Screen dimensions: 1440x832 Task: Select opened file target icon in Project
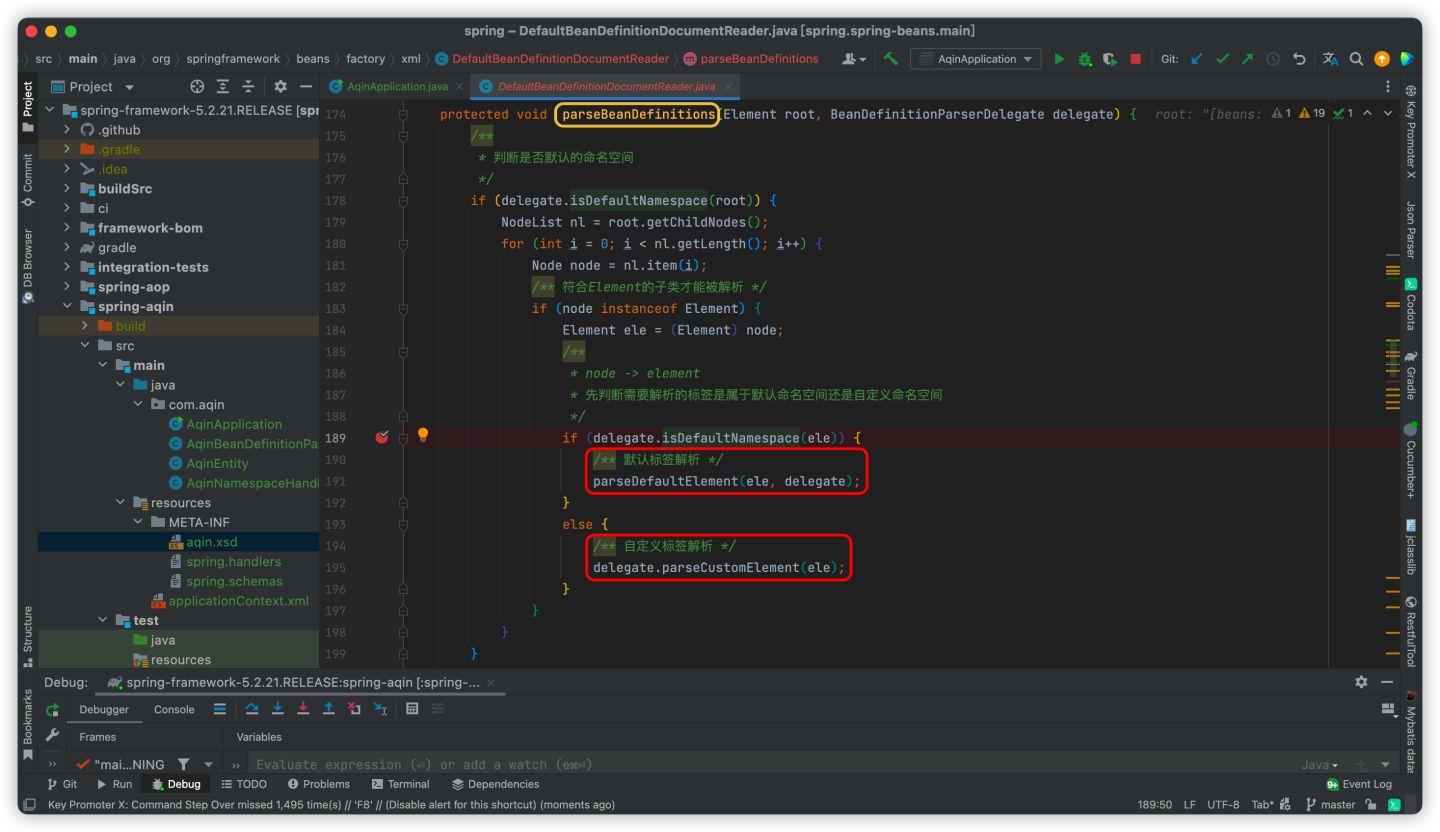[x=197, y=87]
